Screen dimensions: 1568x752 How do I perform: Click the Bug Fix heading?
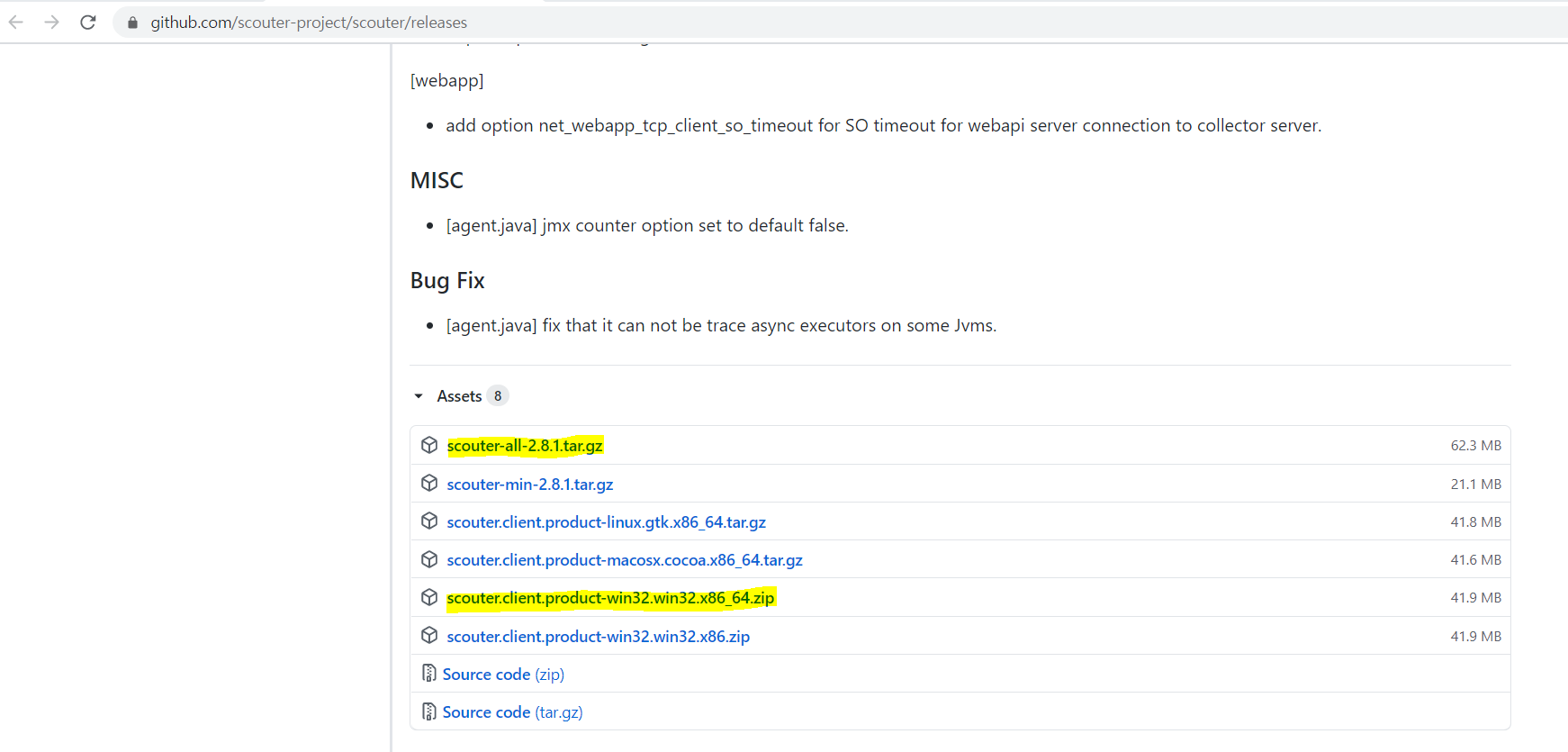tap(447, 281)
